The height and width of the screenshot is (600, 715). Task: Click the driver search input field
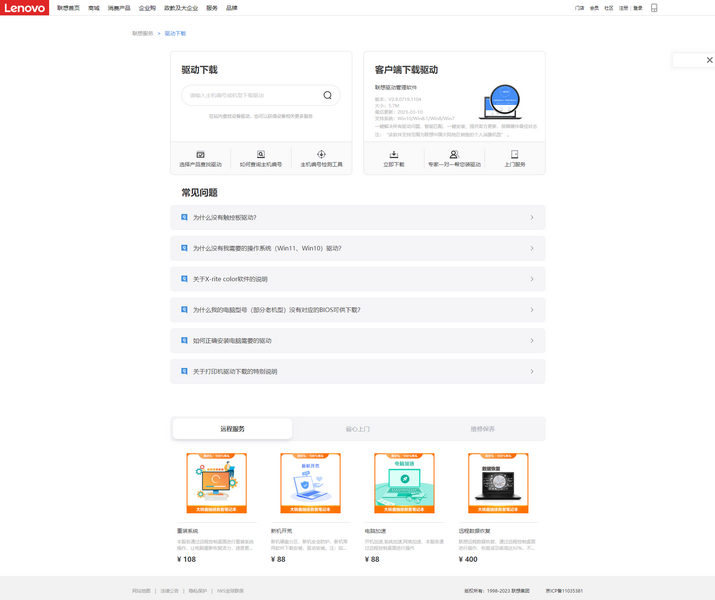click(250, 95)
